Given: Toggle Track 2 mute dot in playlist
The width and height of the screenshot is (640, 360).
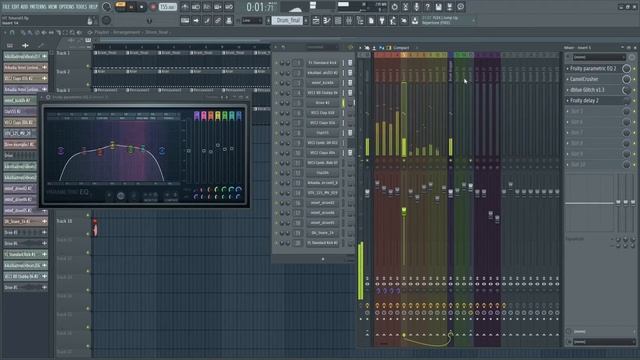Looking at the screenshot, I should (88, 84).
